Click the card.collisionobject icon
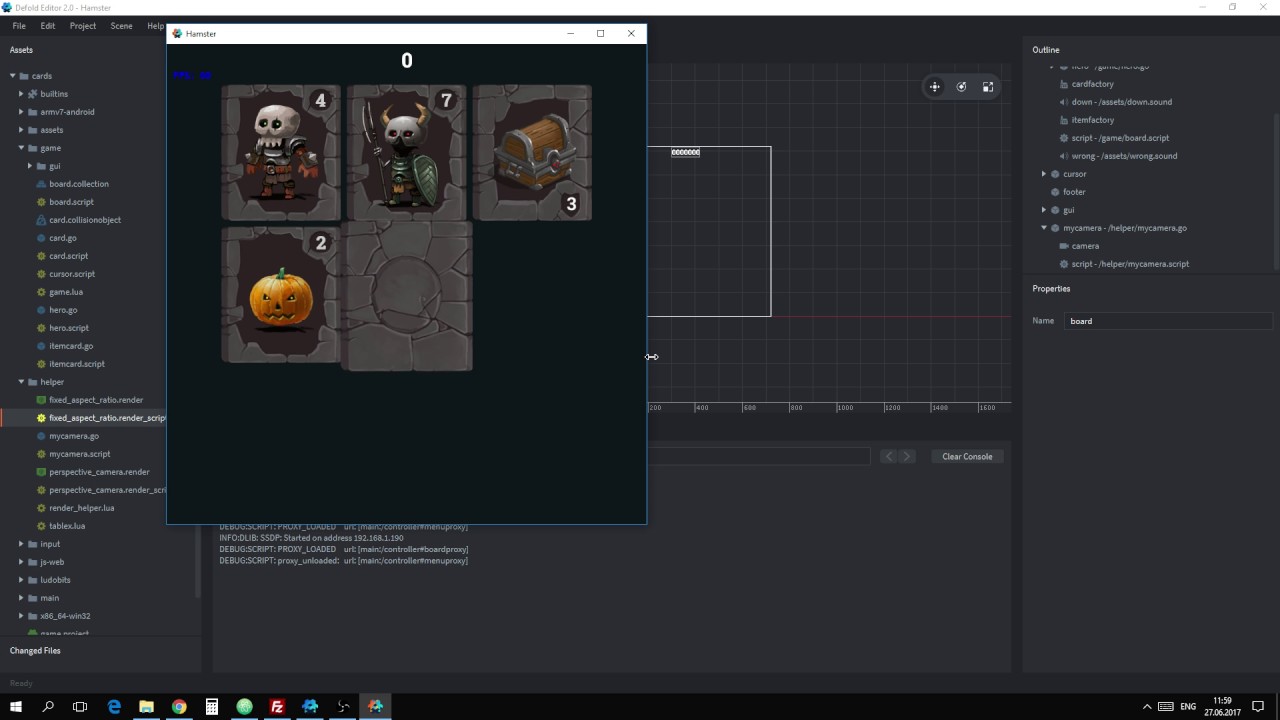 (x=41, y=220)
